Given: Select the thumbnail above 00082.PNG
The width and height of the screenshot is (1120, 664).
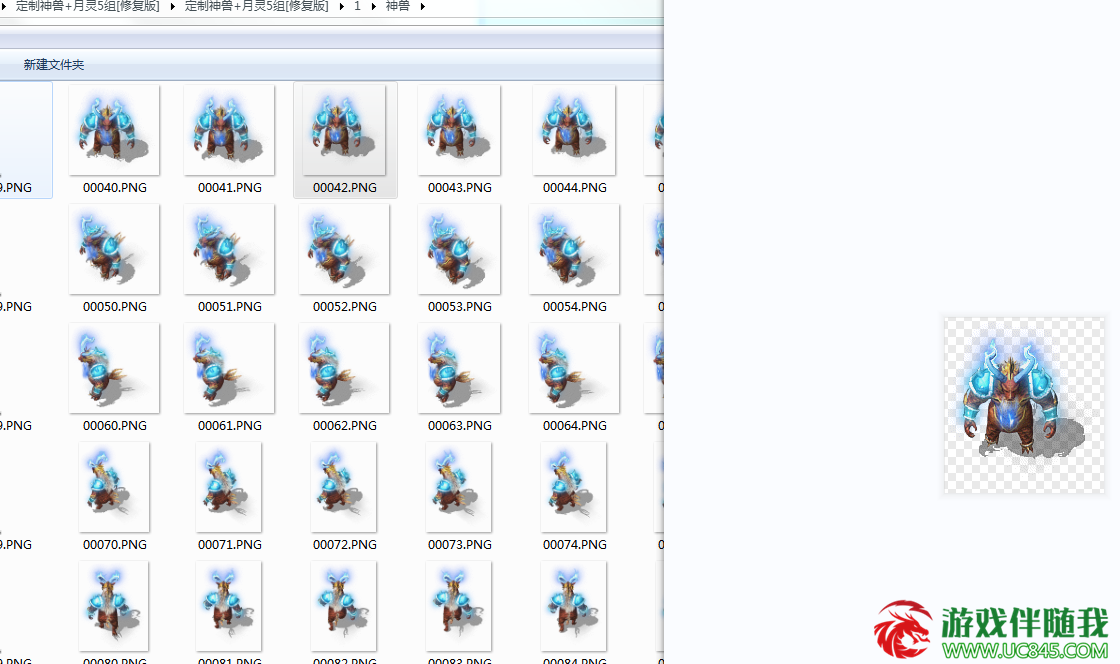Looking at the screenshot, I should click(x=344, y=606).
